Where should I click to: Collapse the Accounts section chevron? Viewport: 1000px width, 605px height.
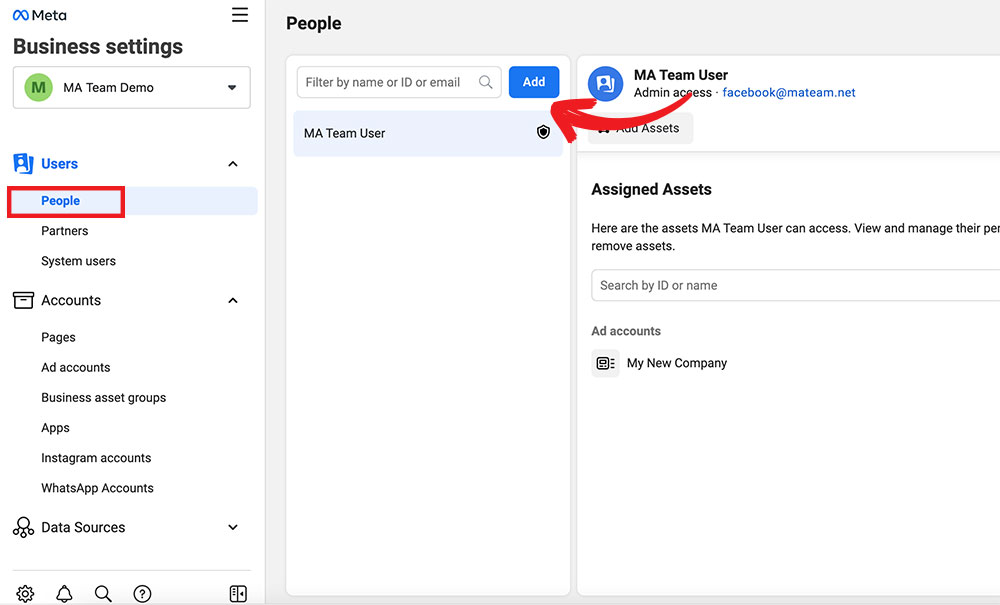pyautogui.click(x=233, y=300)
